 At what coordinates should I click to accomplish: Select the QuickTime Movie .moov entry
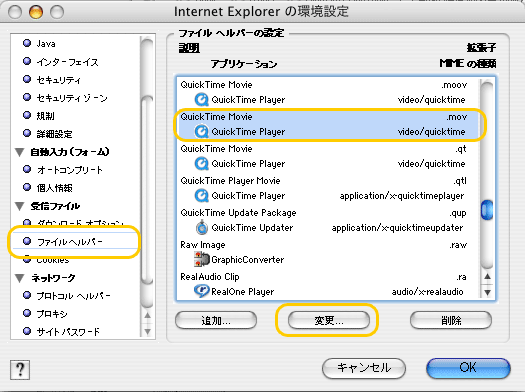point(328,92)
